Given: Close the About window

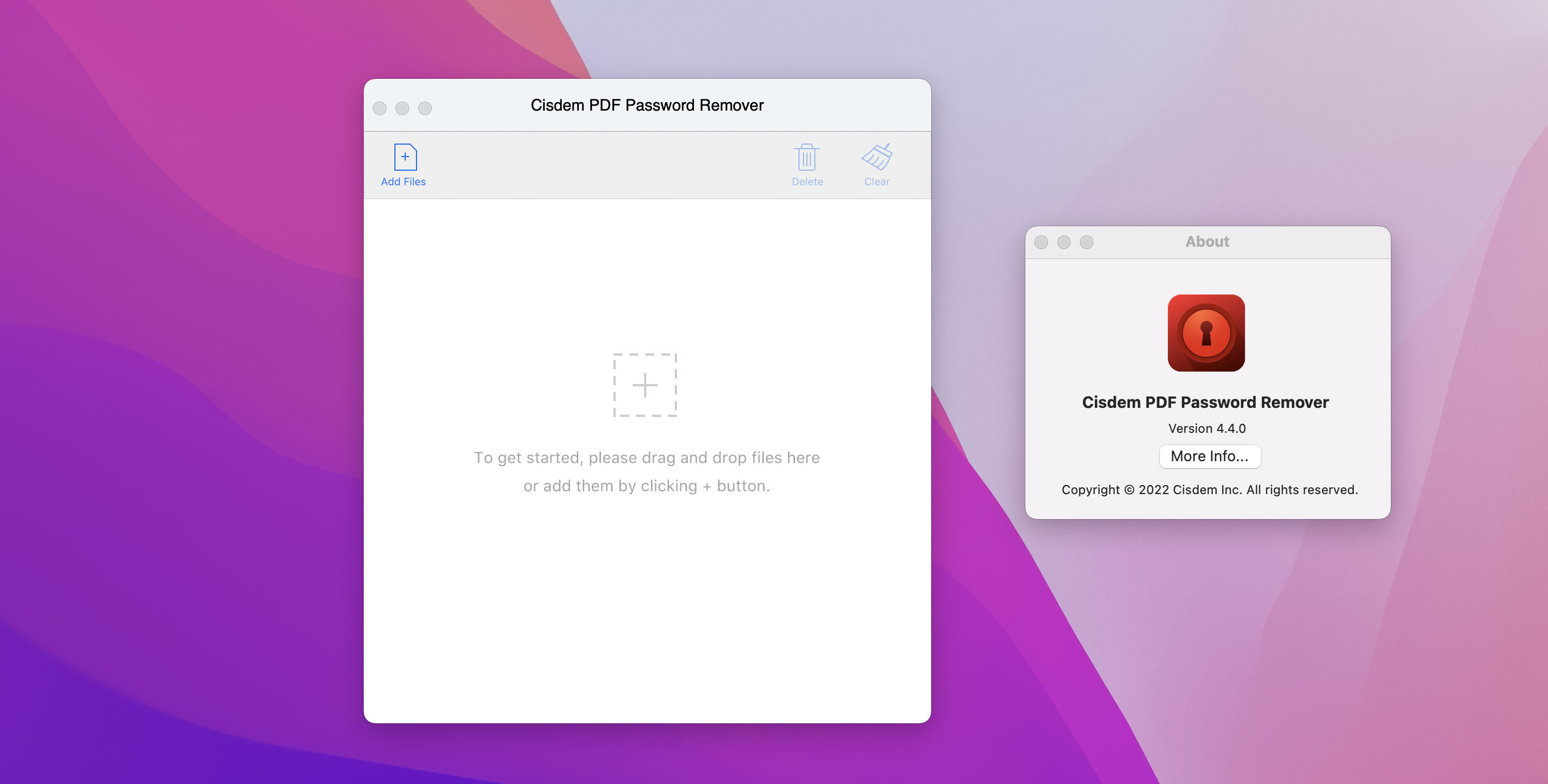Looking at the screenshot, I should click(1041, 242).
